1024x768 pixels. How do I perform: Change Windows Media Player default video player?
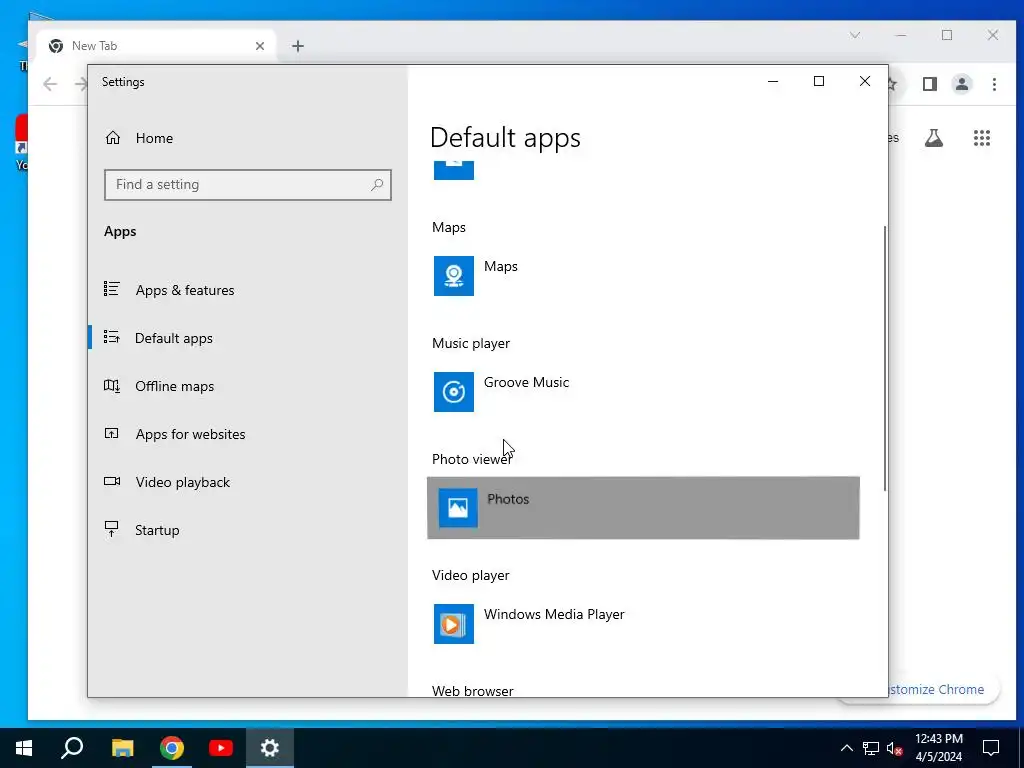643,624
